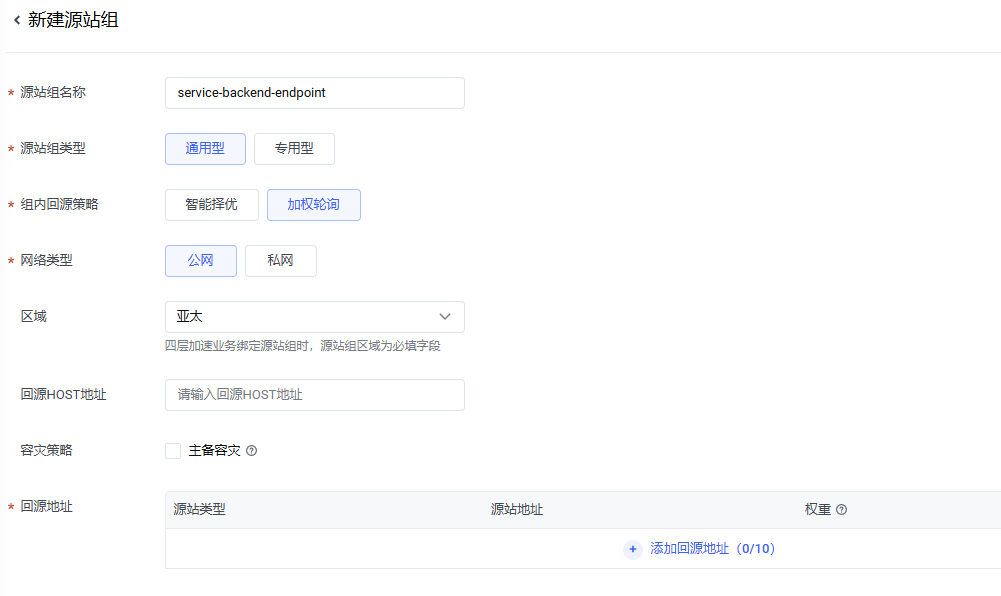Viewport: 1001px width, 596px height.
Task: Click the 源站组类型 label
Action: (53, 149)
